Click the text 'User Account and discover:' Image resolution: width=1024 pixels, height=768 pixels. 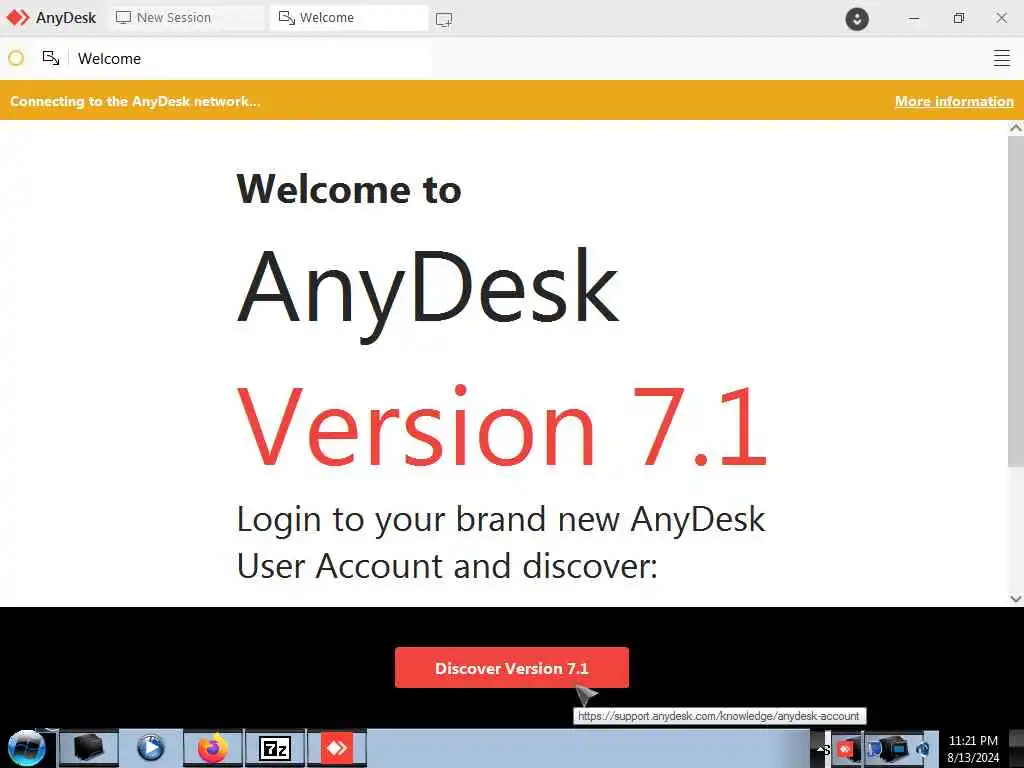tap(447, 566)
